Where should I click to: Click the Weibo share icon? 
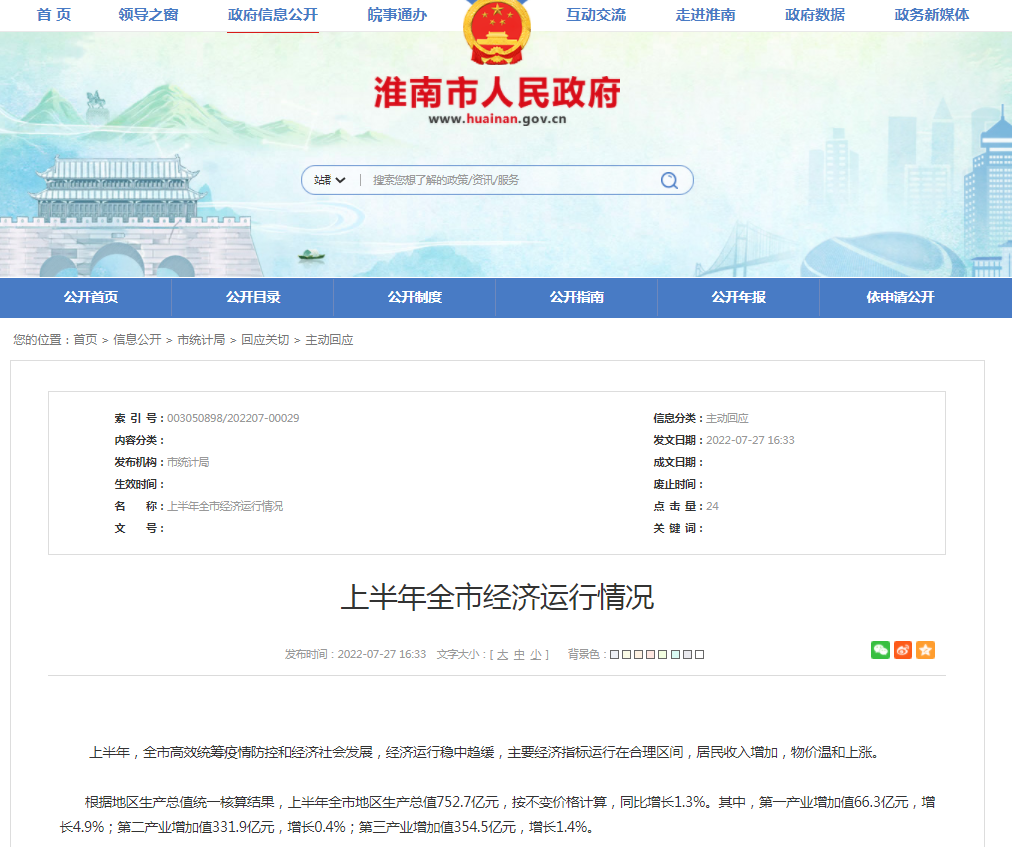[902, 650]
